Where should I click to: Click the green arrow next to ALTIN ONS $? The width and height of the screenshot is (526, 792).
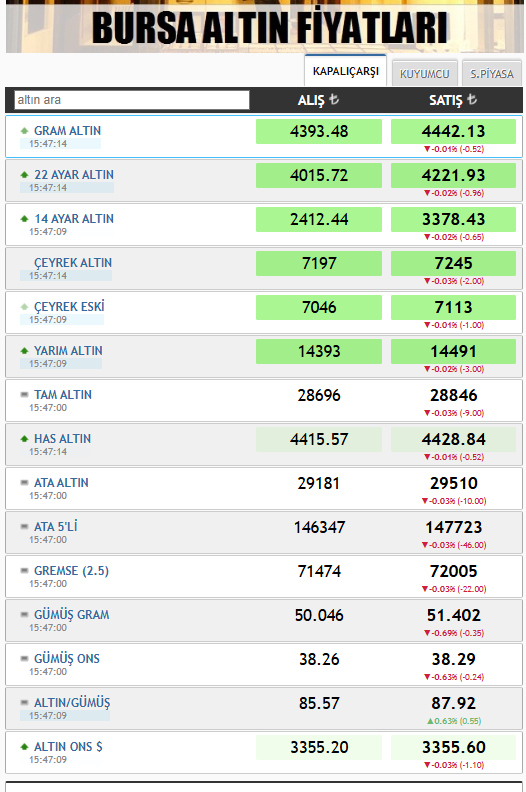[24, 747]
